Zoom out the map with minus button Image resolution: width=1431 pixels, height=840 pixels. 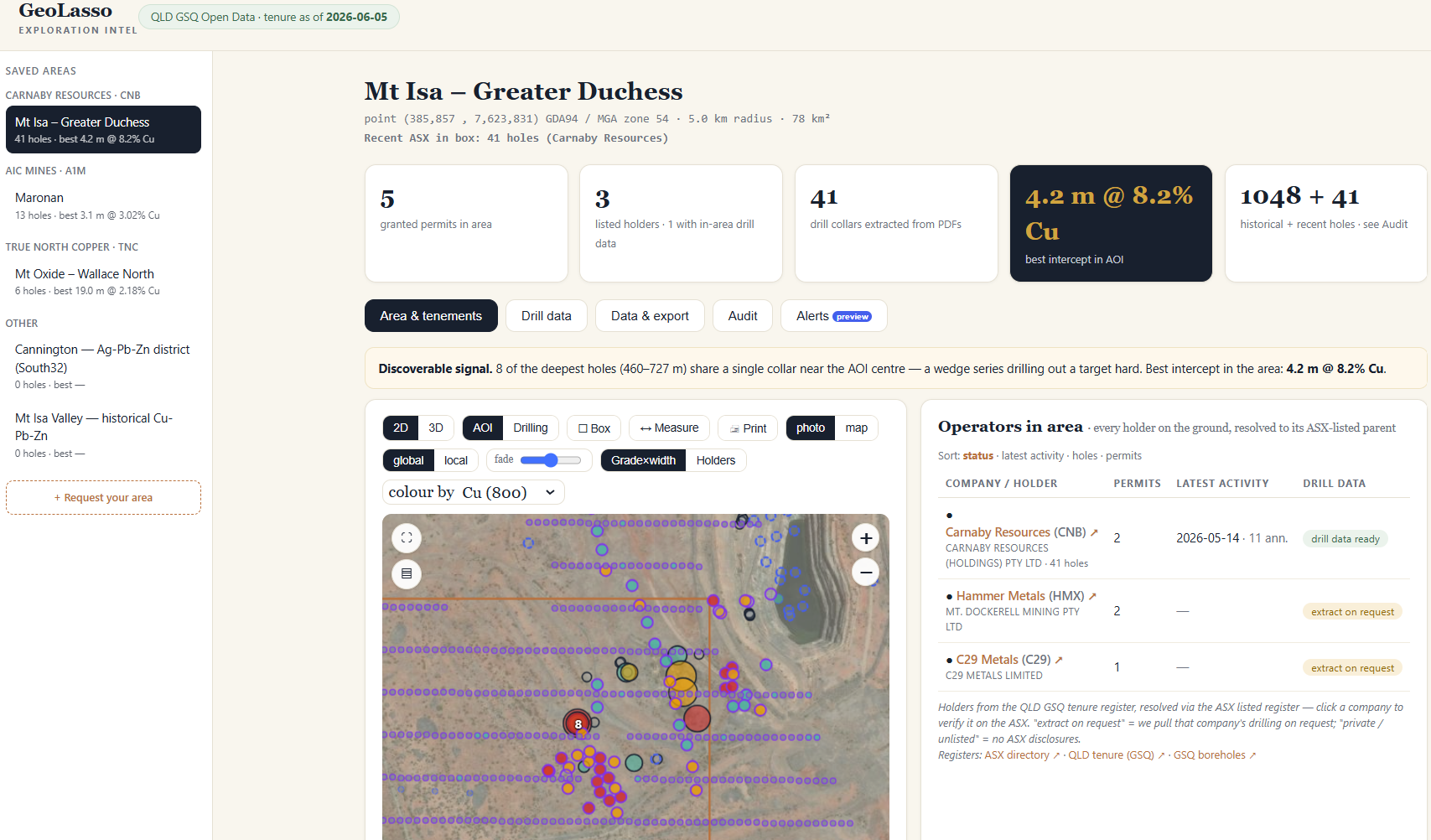coord(866,573)
